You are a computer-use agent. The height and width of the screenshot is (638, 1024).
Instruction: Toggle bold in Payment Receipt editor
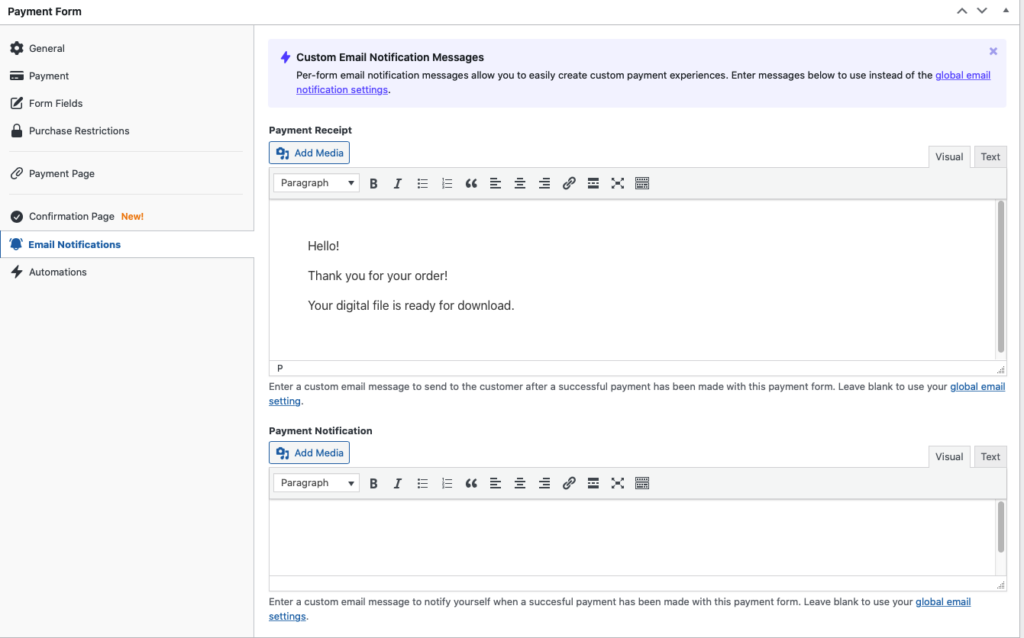(x=373, y=184)
